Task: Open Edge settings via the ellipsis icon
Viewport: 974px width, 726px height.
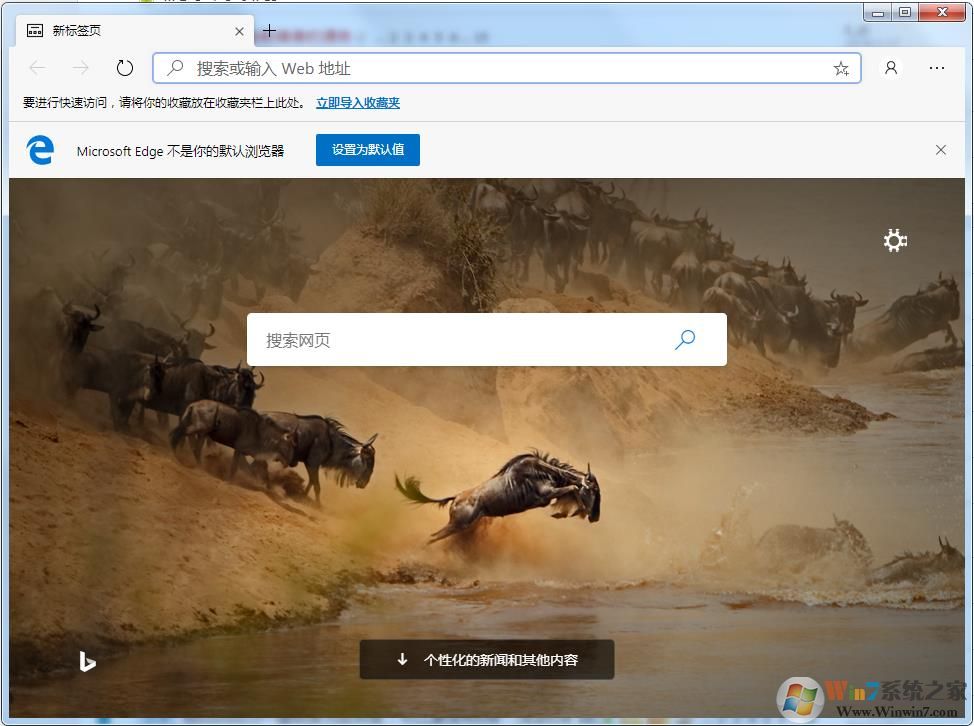Action: point(937,68)
